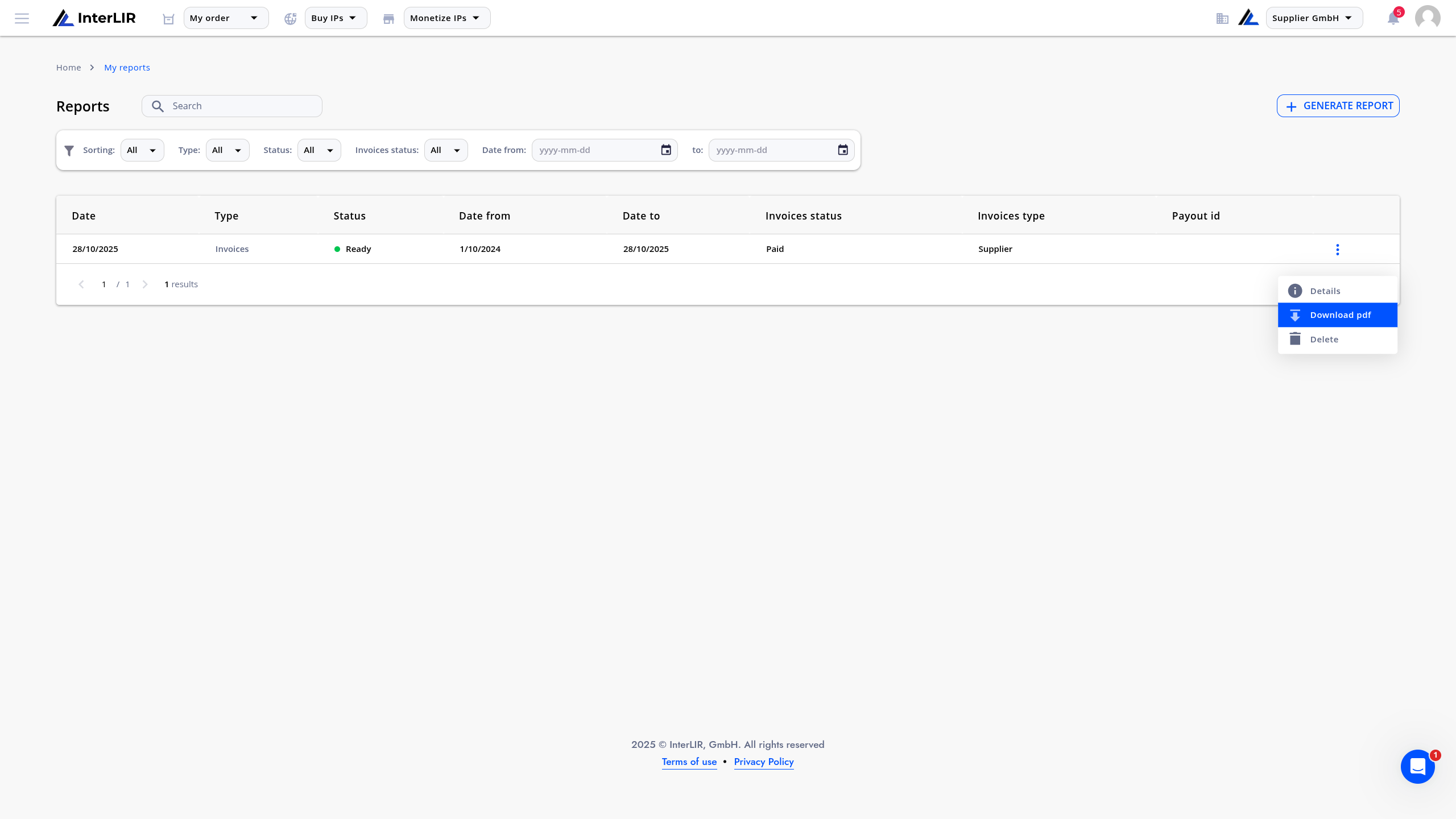Click the search magnifier icon
Screen dimensions: 1456x819
click(158, 106)
